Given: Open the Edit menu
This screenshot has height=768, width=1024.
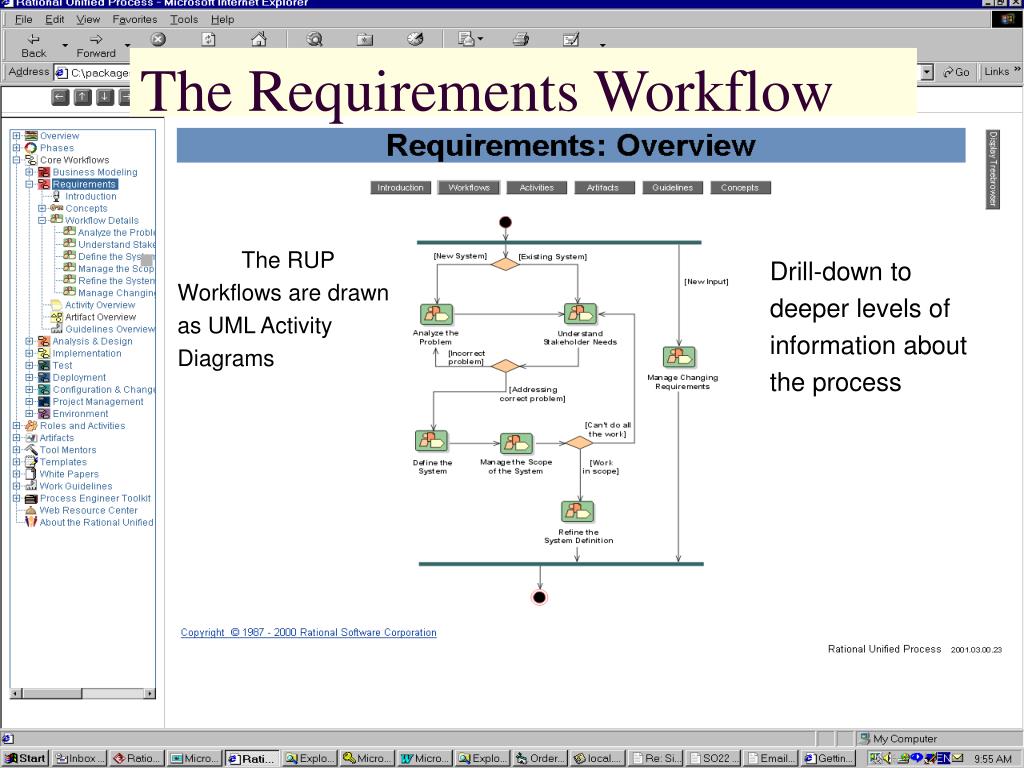Looking at the screenshot, I should click(54, 20).
